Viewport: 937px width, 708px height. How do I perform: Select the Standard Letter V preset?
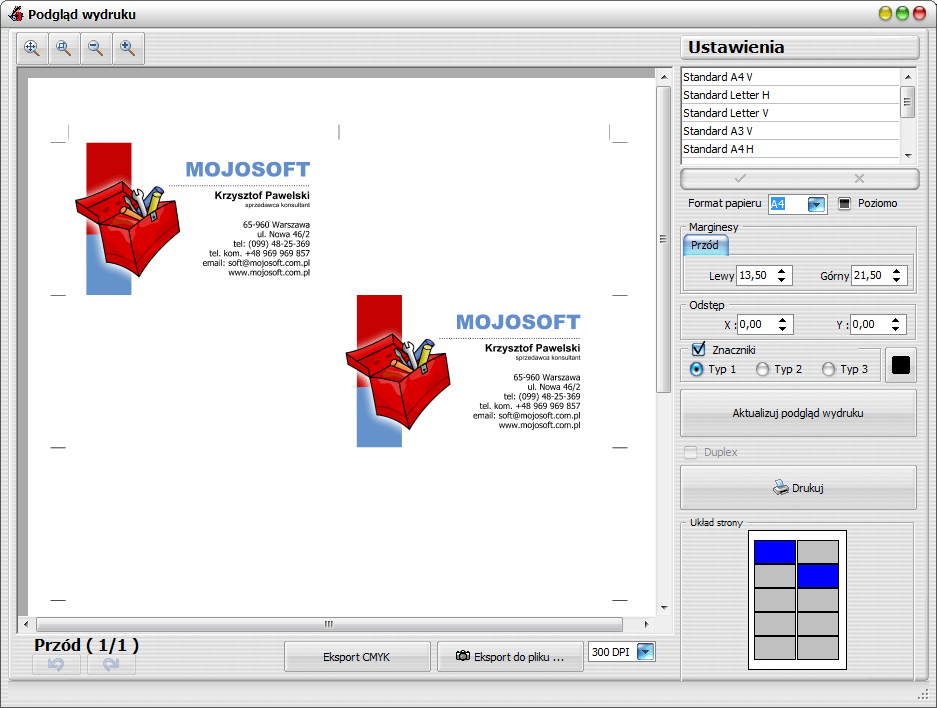click(x=790, y=113)
